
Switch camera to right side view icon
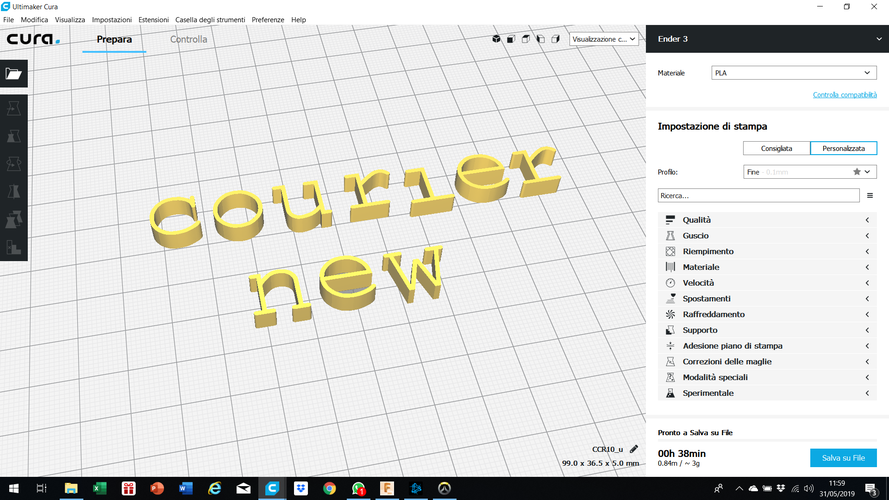tap(555, 39)
